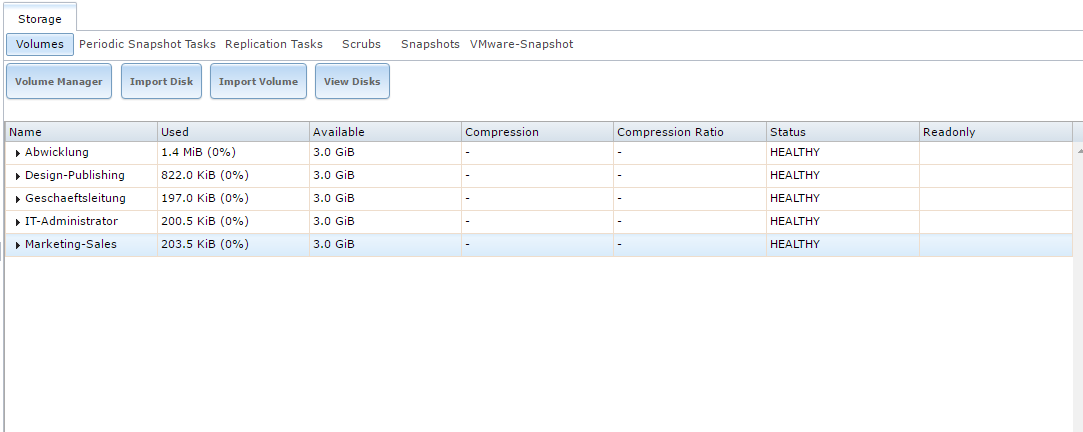Sort by the Used column header
The width and height of the screenshot is (1083, 432).
click(x=233, y=132)
